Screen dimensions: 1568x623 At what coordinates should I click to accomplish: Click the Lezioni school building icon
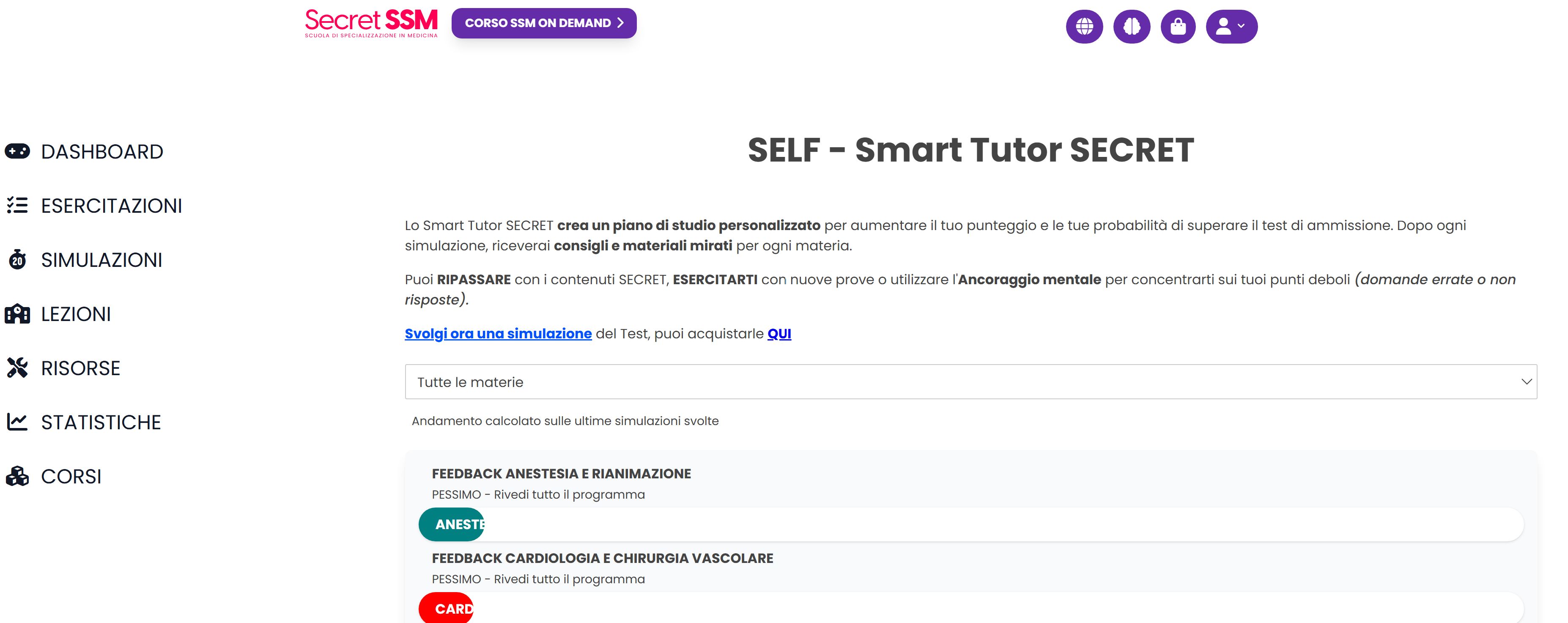(17, 314)
